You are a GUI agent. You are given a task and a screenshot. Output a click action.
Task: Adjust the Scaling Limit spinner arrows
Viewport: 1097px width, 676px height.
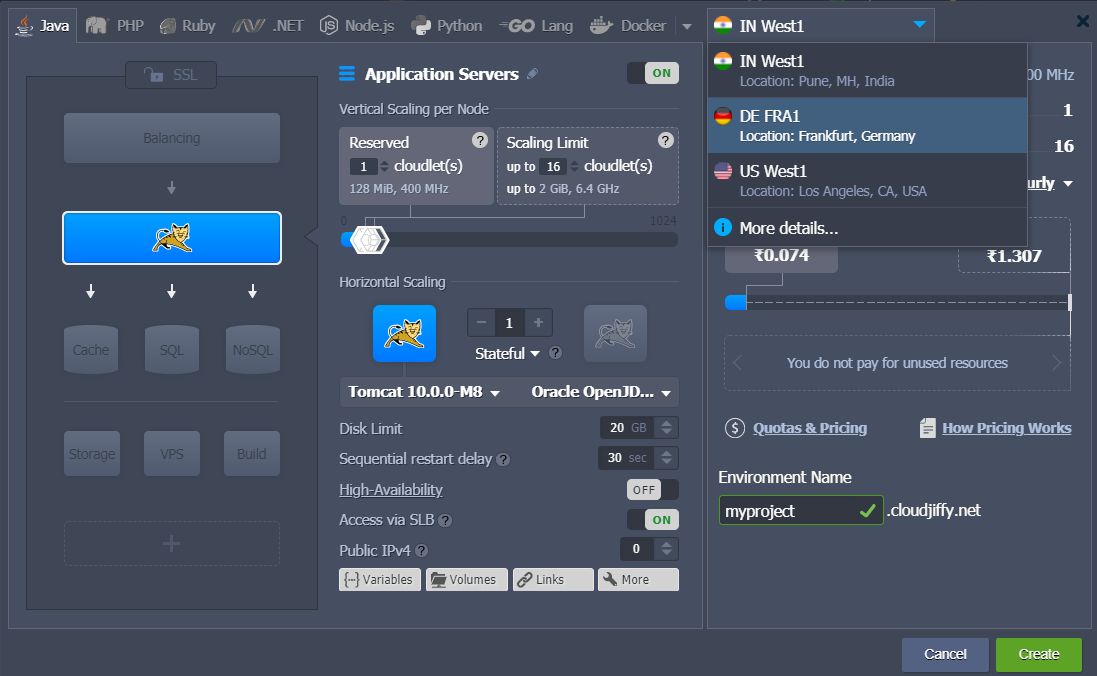(574, 167)
